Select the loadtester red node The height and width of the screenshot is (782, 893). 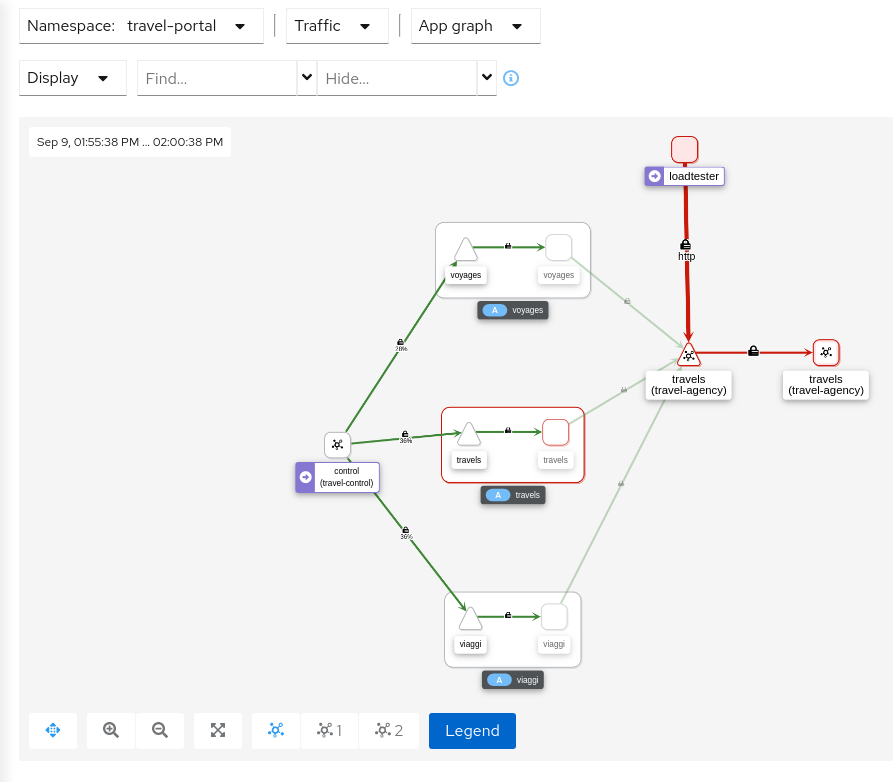(685, 149)
